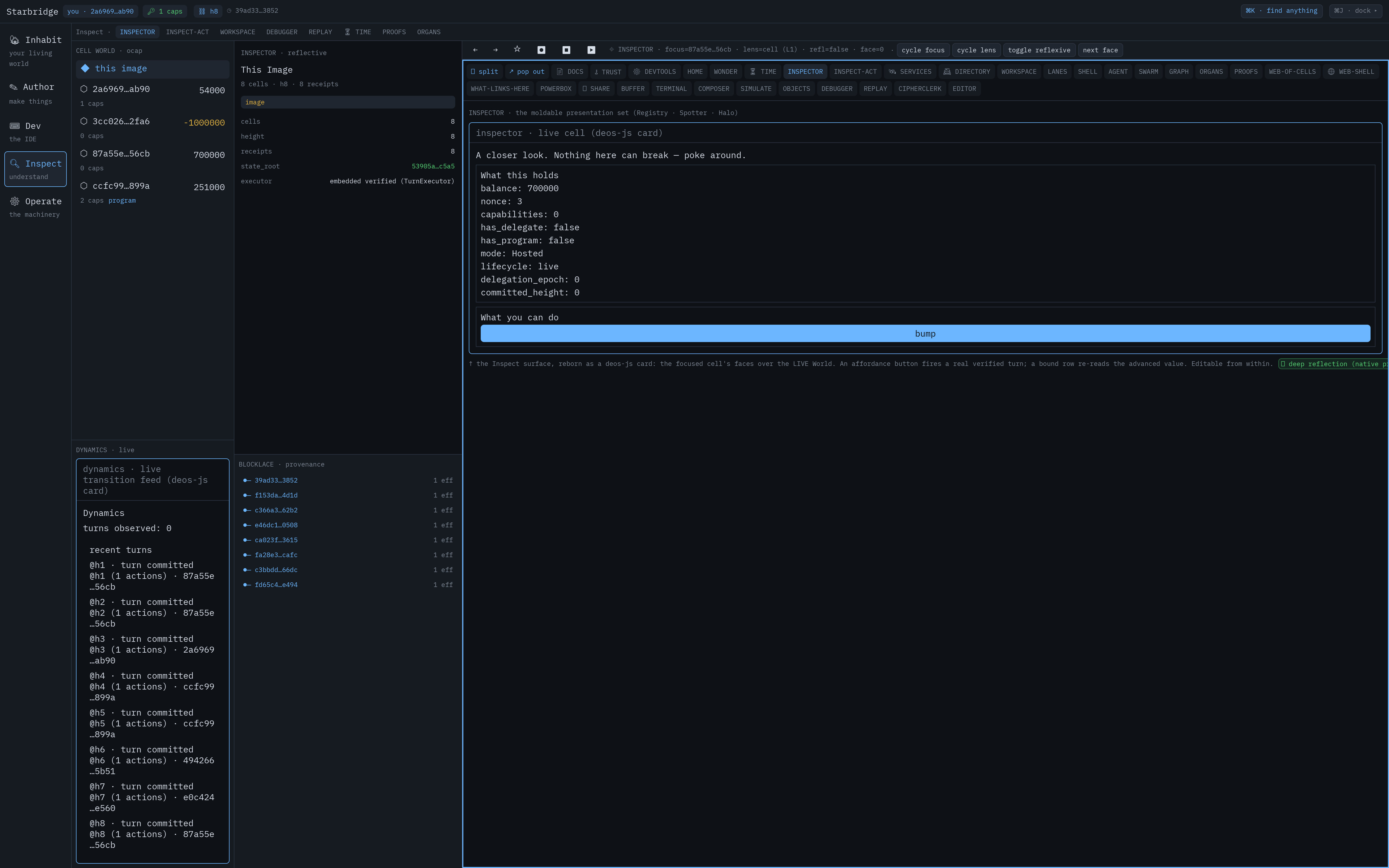Switch to PROOFS in top menu

(x=394, y=32)
